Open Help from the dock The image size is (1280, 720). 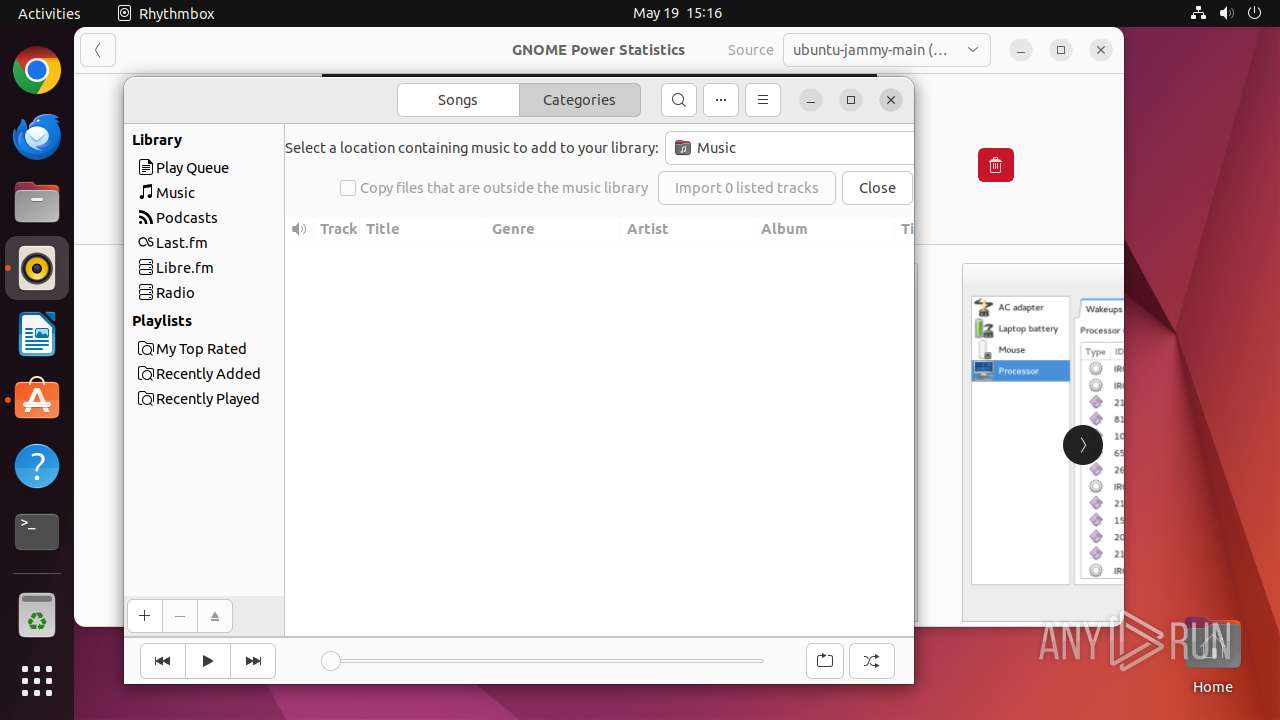(37, 466)
